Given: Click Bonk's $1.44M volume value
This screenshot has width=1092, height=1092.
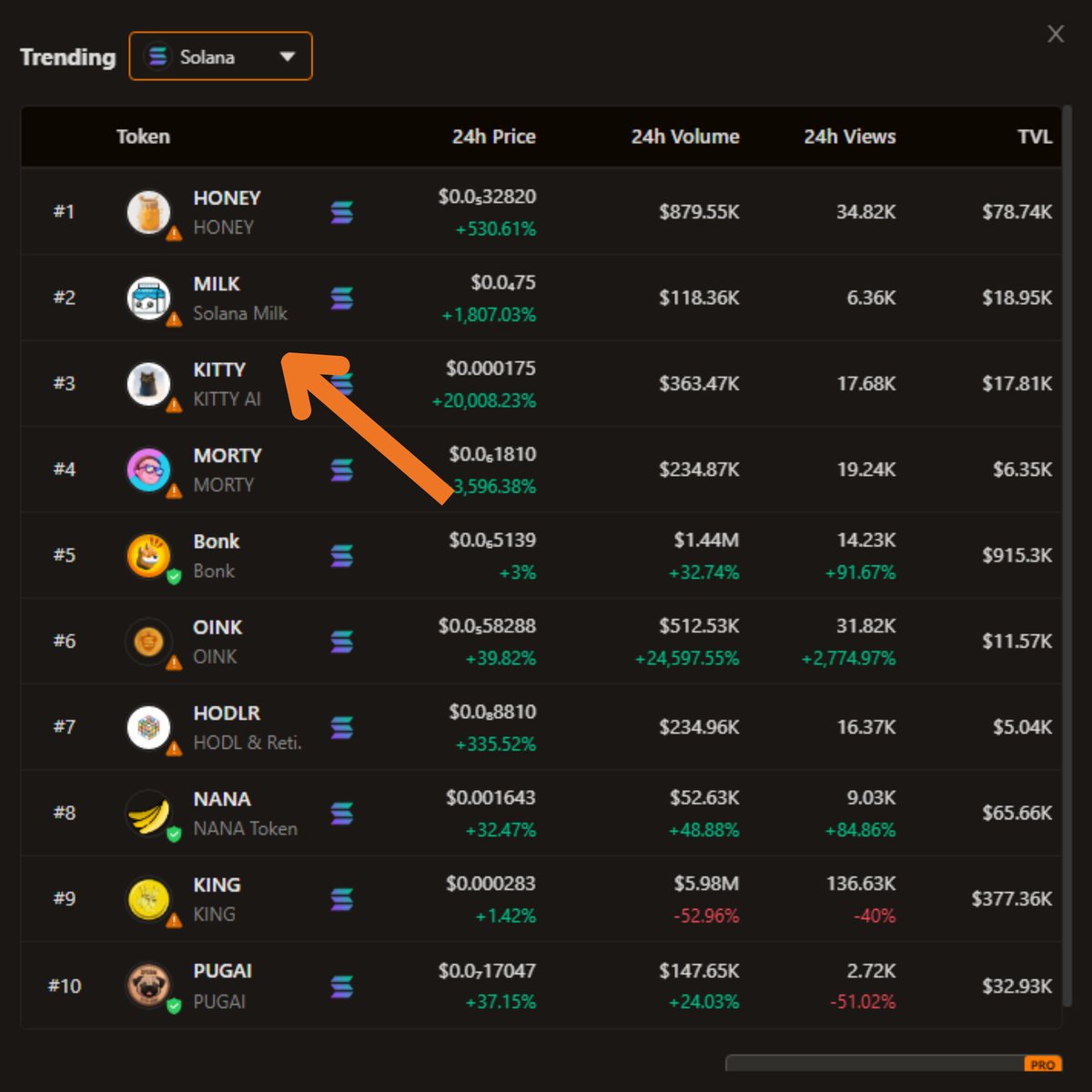Looking at the screenshot, I should click(706, 541).
